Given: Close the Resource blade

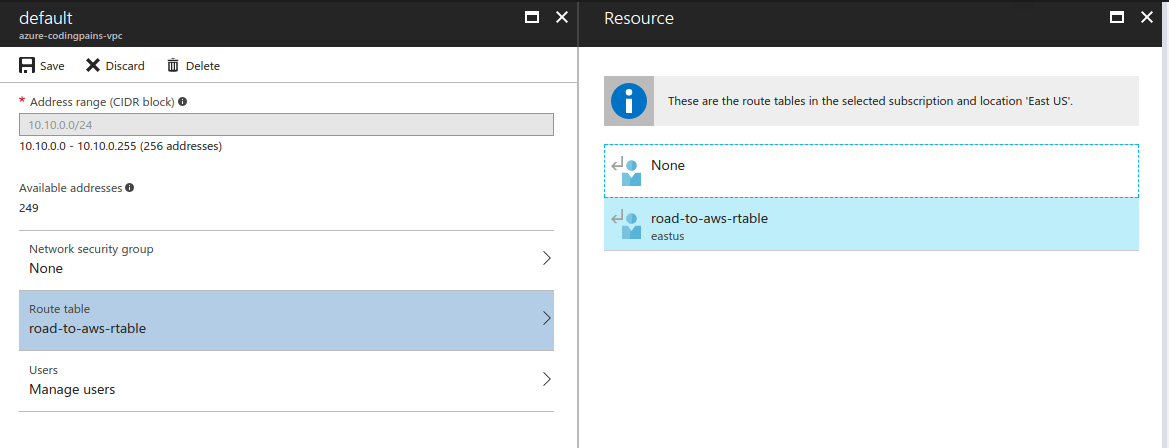Looking at the screenshot, I should tap(1147, 17).
